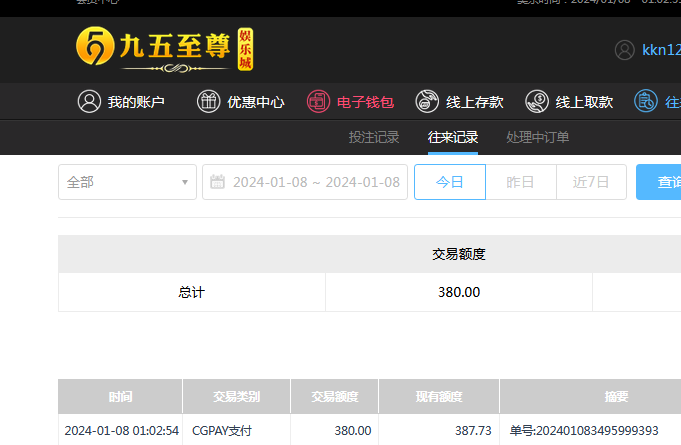Click the 我的账户 person icon

click(x=89, y=102)
